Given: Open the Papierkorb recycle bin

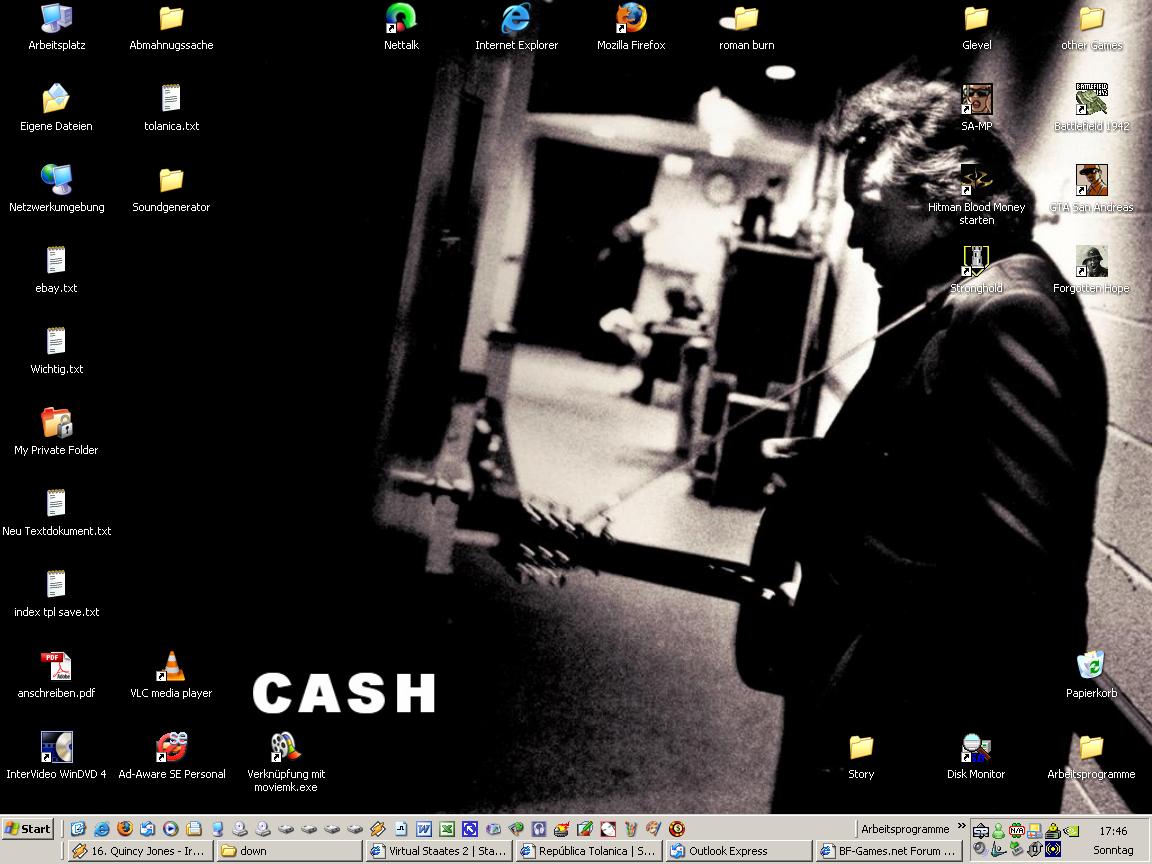Looking at the screenshot, I should 1092,674.
